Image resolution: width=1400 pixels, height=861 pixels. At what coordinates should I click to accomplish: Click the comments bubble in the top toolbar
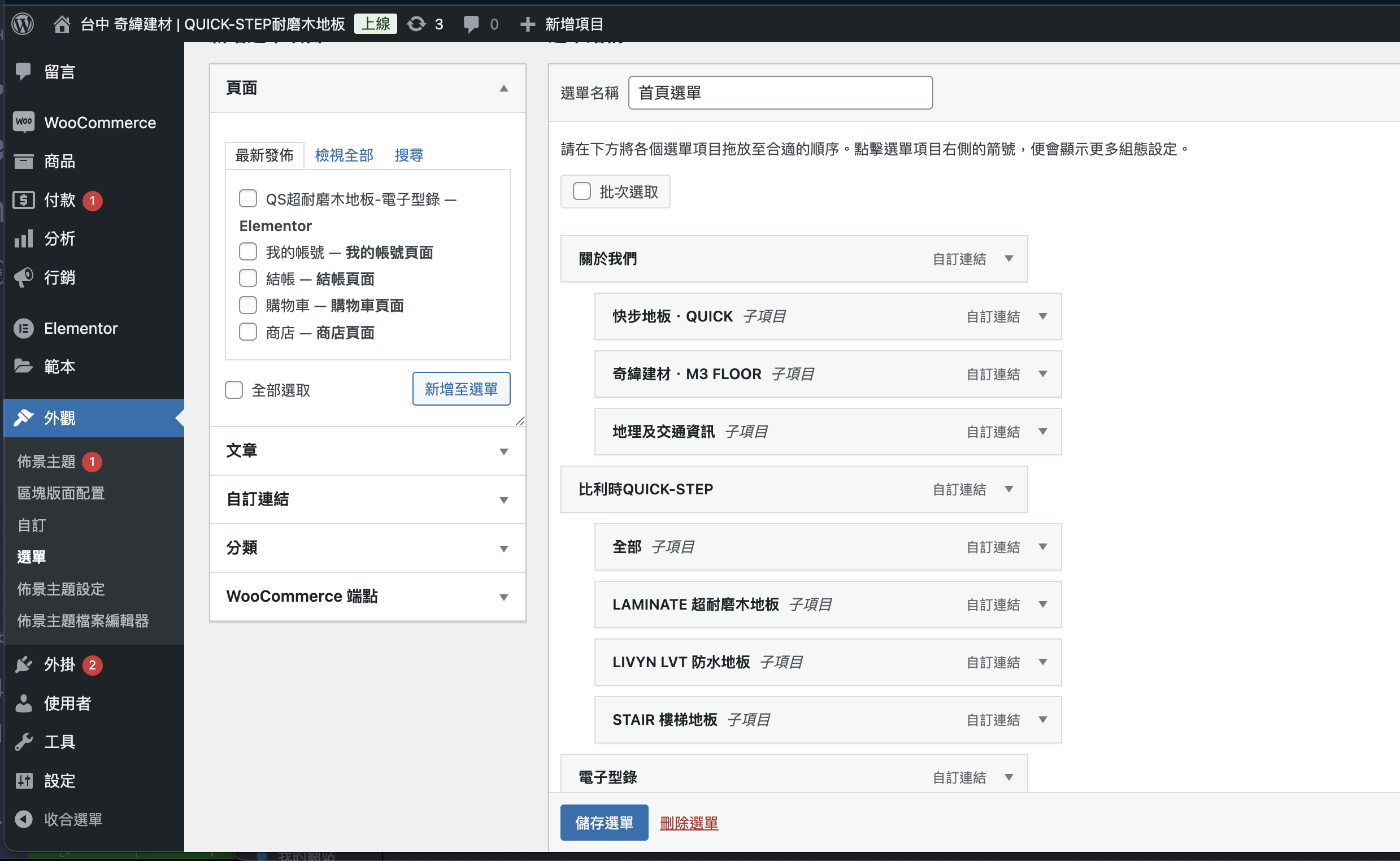471,24
